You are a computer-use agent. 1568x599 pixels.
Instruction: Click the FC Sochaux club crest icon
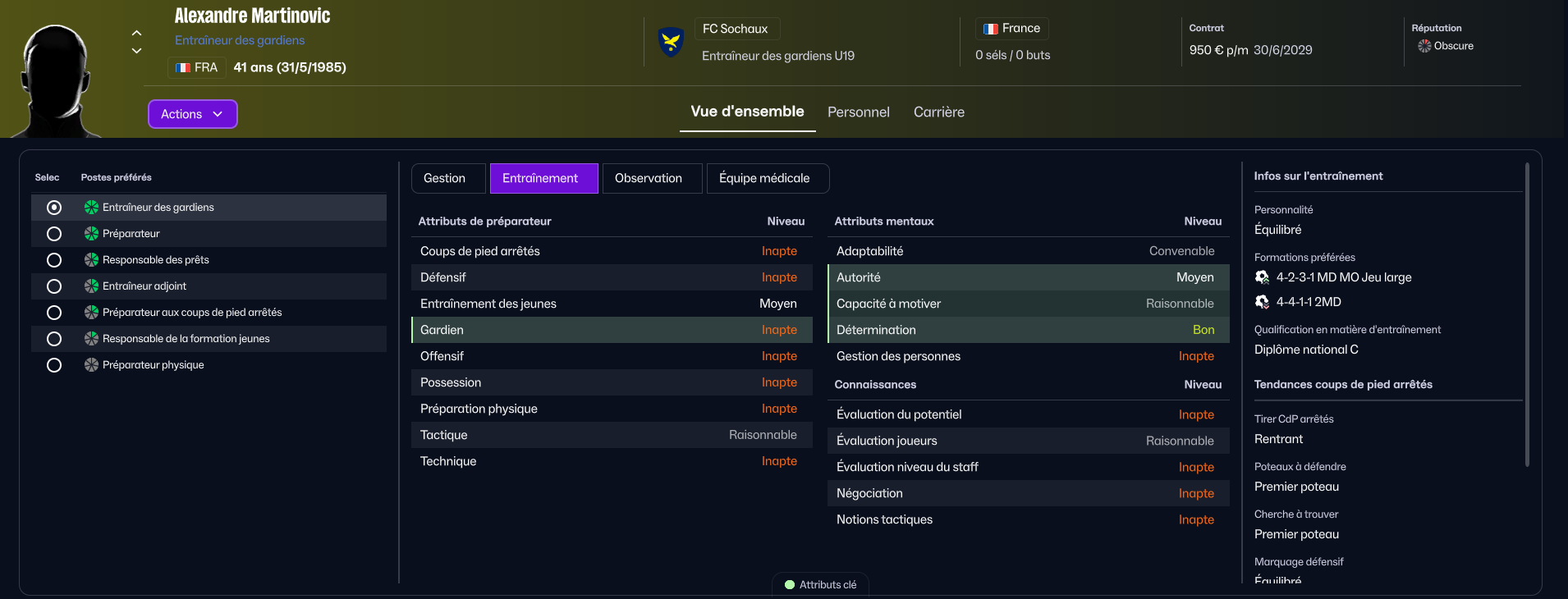671,41
